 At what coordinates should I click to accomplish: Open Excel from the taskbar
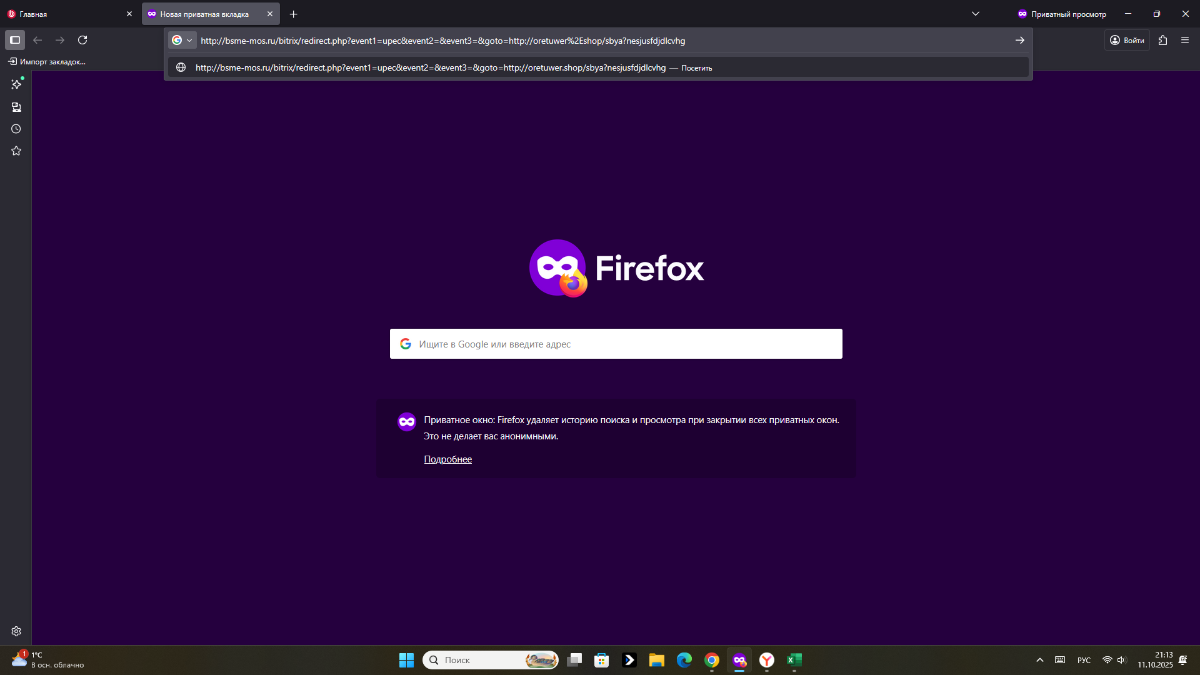click(794, 660)
